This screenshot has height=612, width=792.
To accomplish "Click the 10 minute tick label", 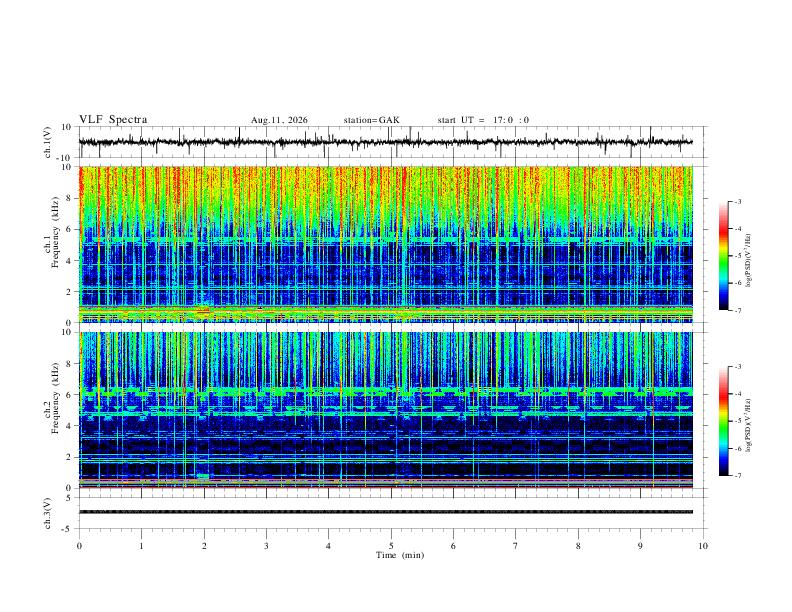I will [x=703, y=546].
